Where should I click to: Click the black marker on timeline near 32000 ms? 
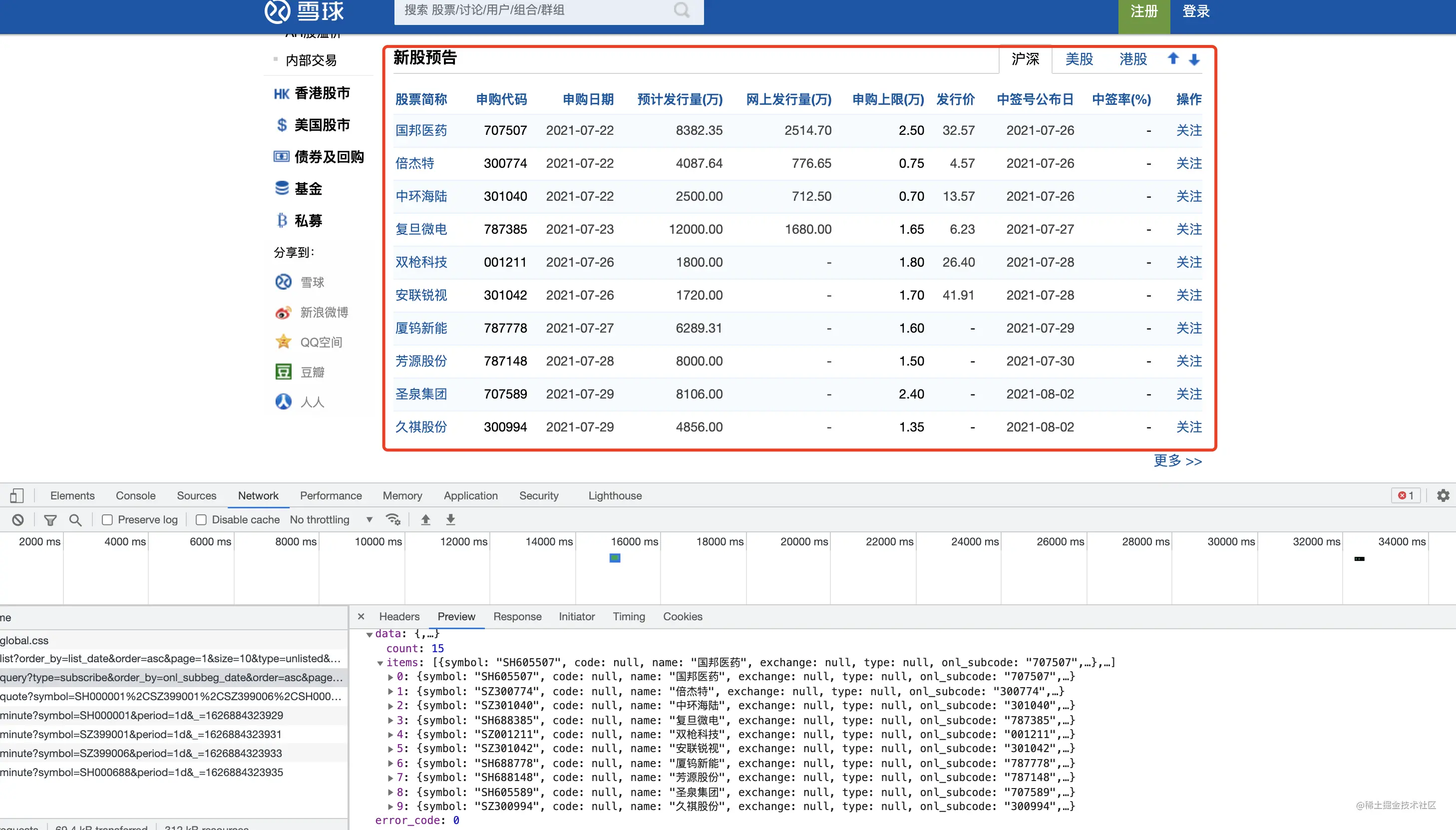(1359, 559)
